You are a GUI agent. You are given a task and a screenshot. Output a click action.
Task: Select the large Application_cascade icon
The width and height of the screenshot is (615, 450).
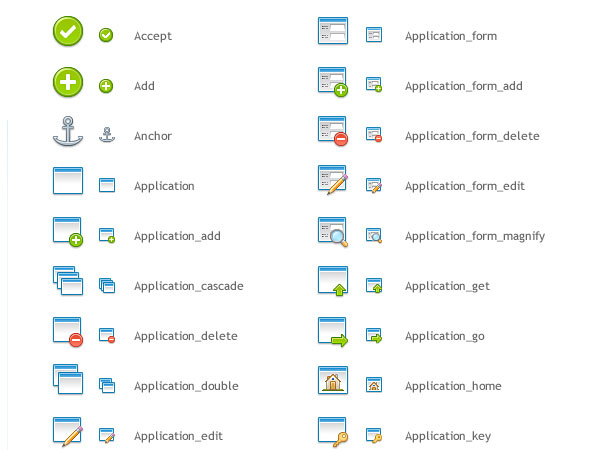(68, 281)
